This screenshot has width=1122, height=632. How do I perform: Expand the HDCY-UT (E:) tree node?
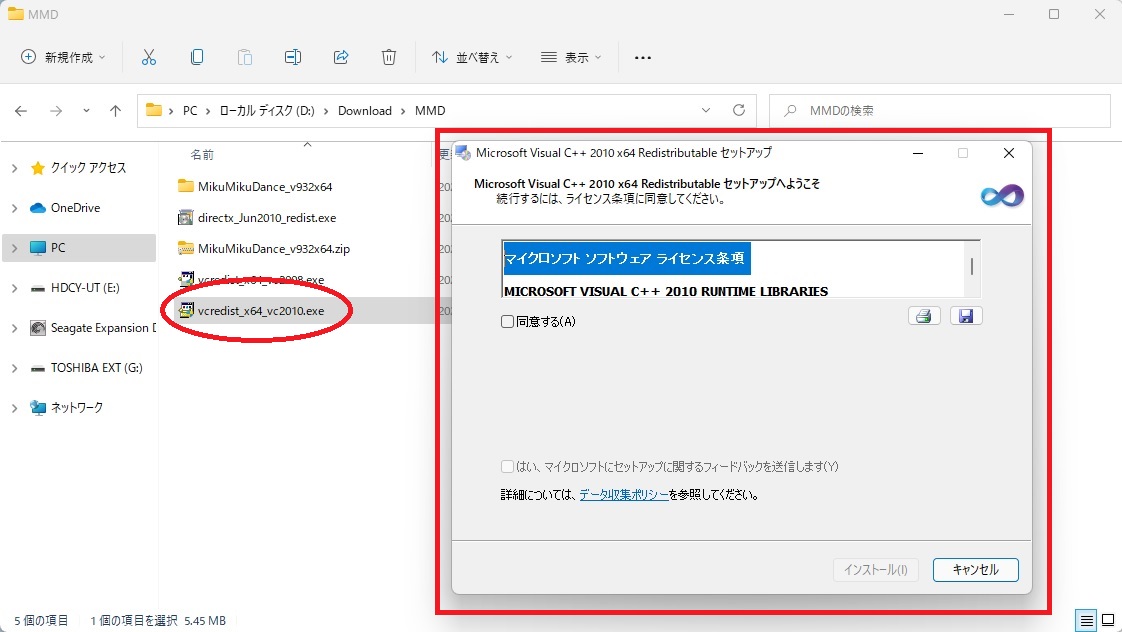point(14,288)
